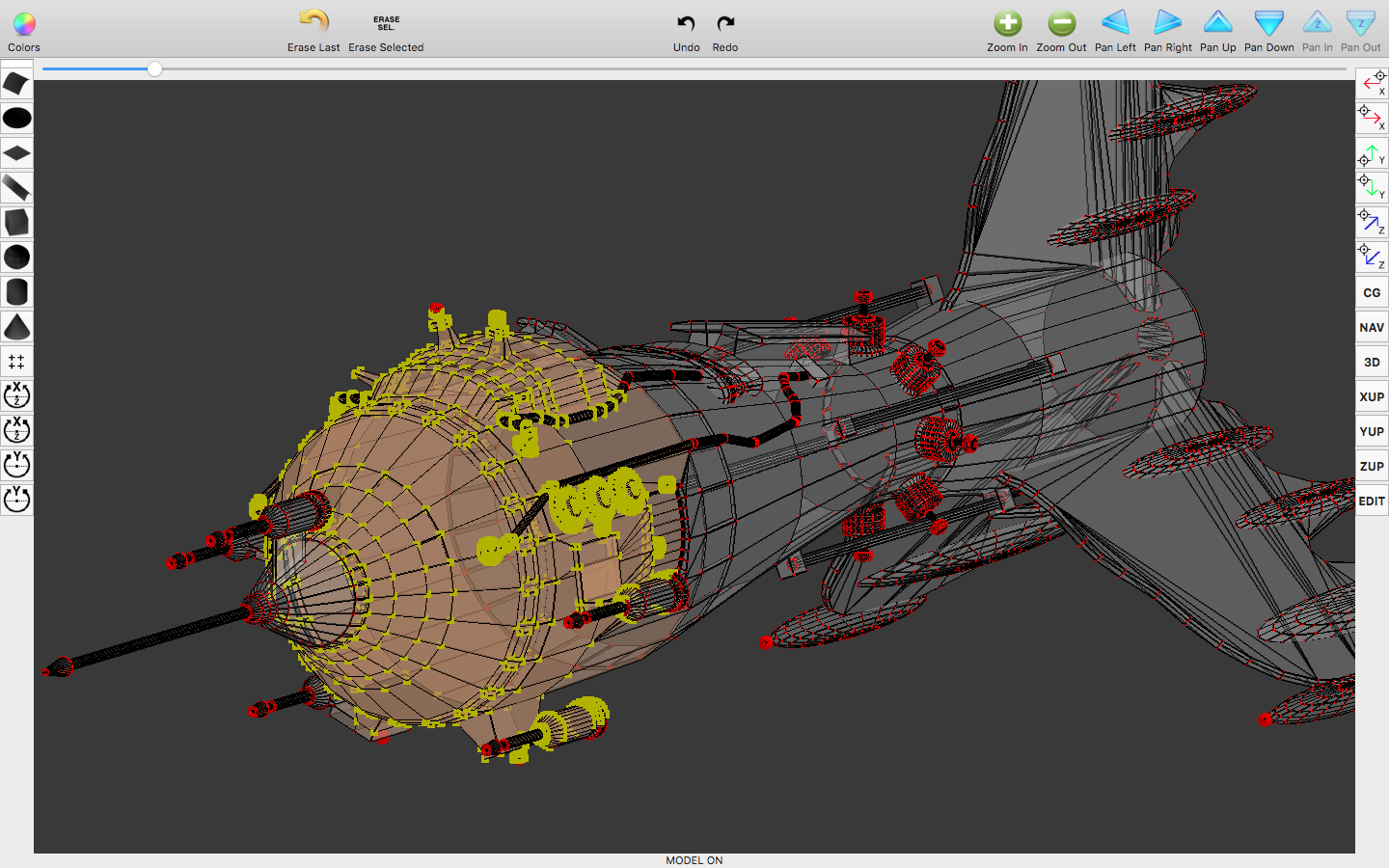Set view orientation to ZUP
This screenshot has width=1389, height=868.
pyautogui.click(x=1372, y=466)
